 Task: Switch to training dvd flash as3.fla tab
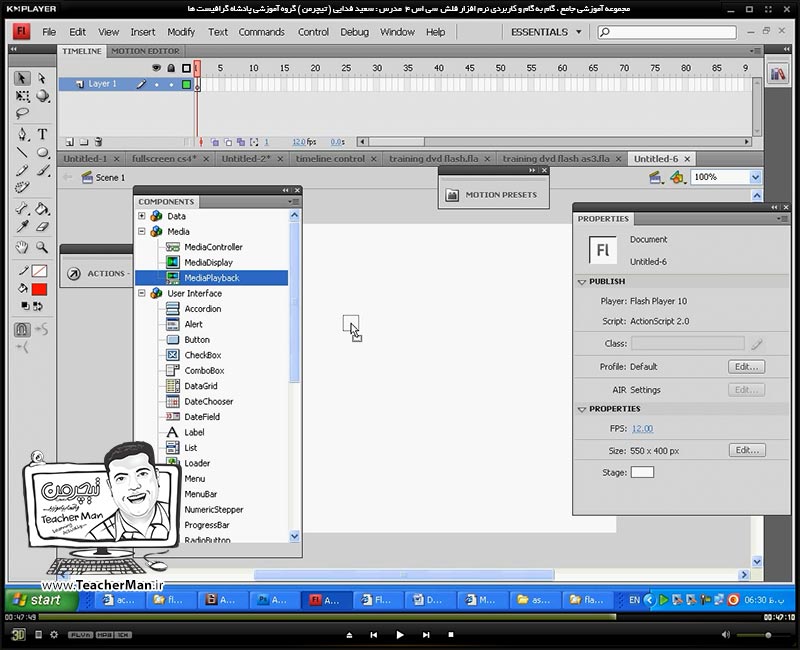(x=556, y=159)
